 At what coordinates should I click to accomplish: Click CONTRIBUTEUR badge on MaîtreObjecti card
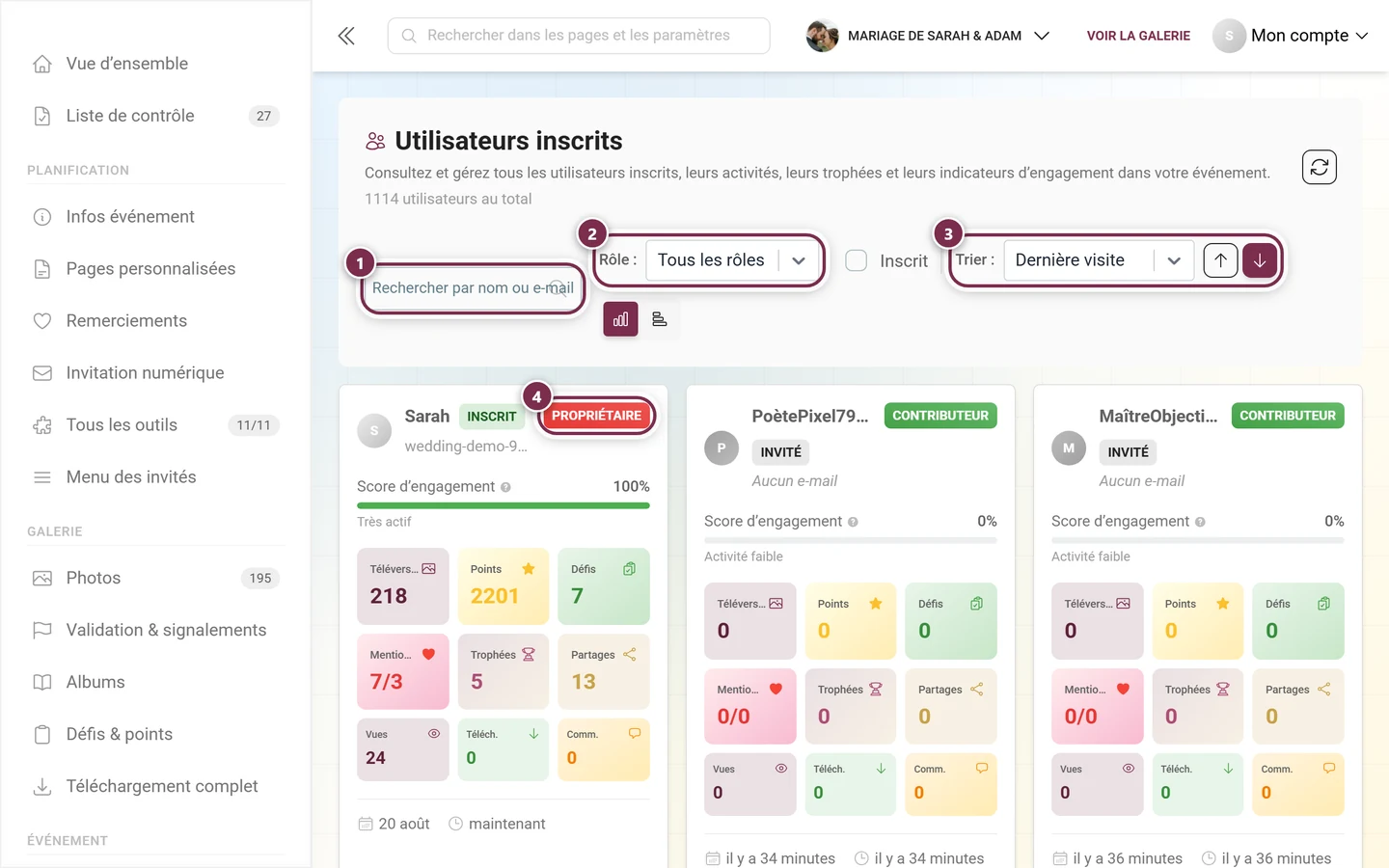tap(1288, 416)
